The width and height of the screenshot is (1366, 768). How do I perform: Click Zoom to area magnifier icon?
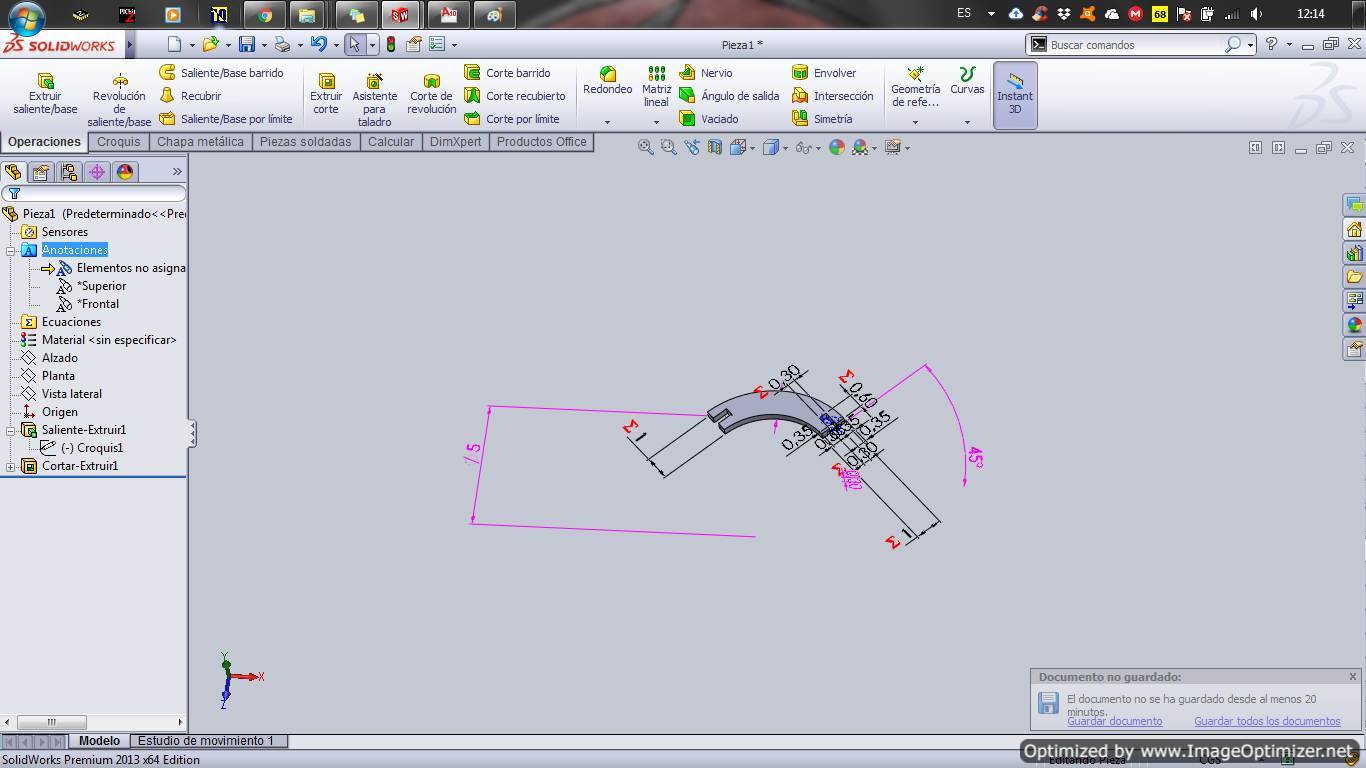click(x=668, y=147)
